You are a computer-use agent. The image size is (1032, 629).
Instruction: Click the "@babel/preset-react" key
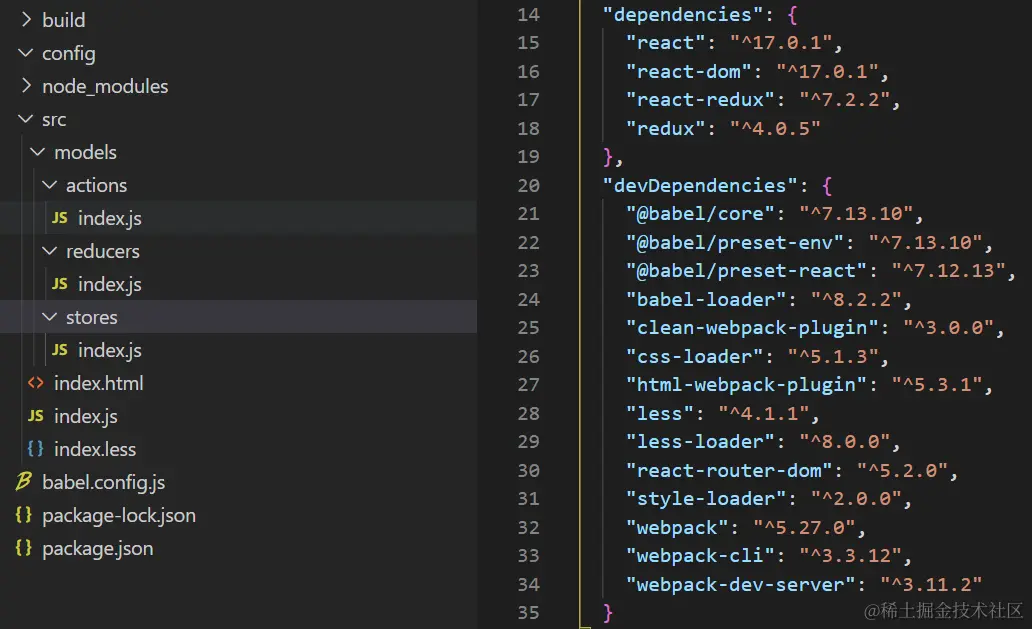click(x=746, y=271)
